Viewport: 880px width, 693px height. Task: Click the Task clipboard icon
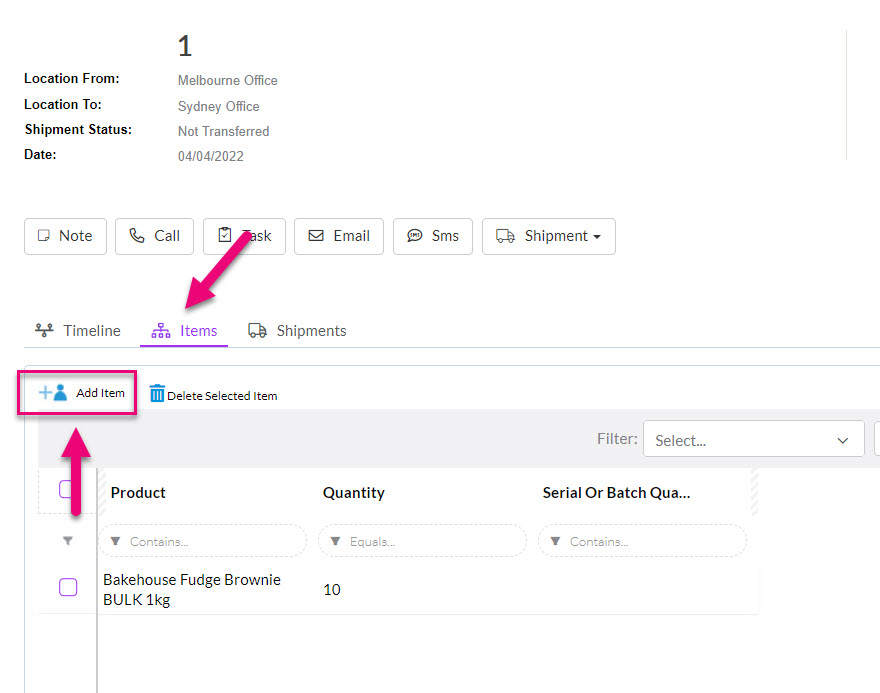tap(224, 235)
